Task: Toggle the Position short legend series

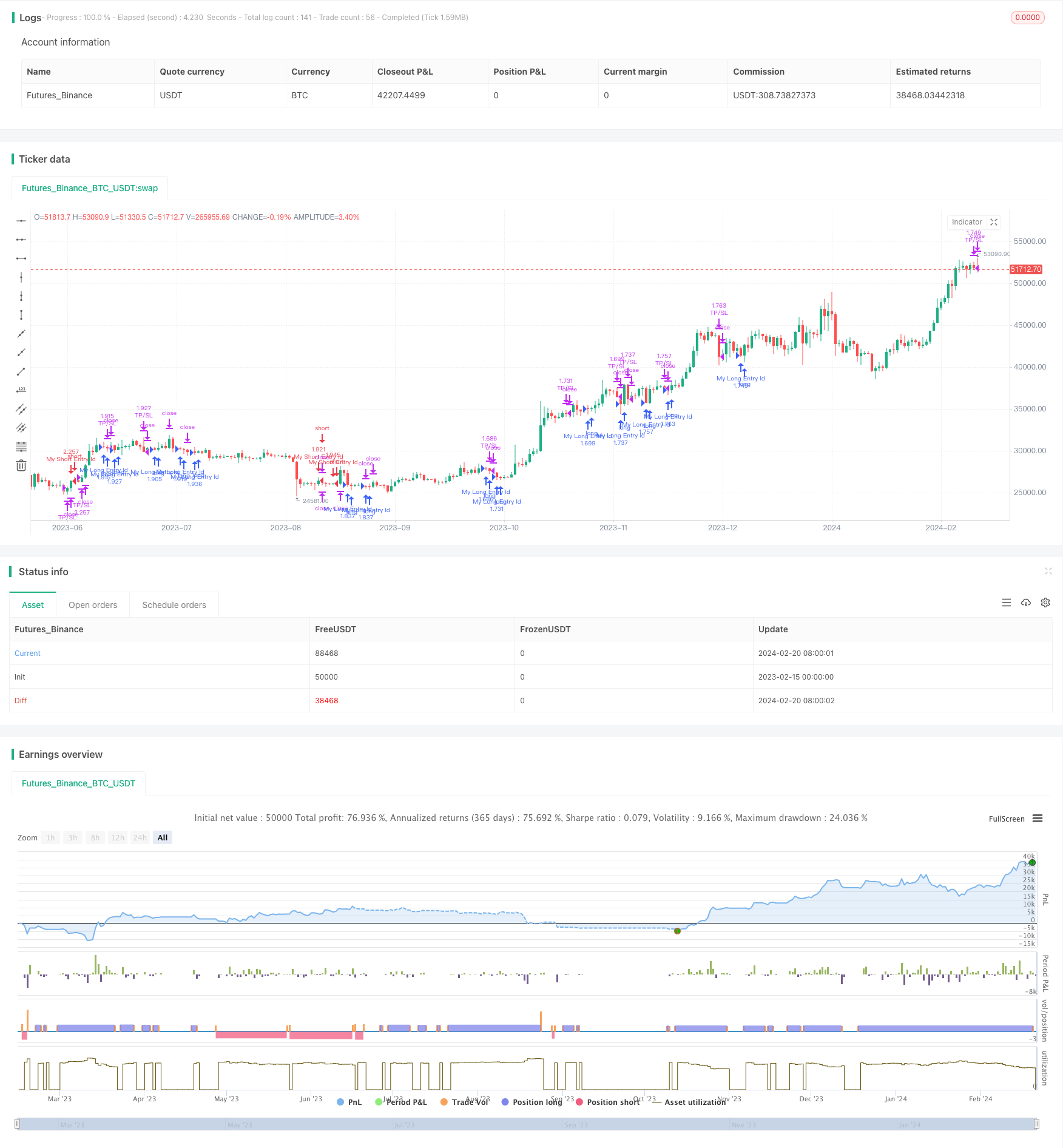Action: 608,1102
